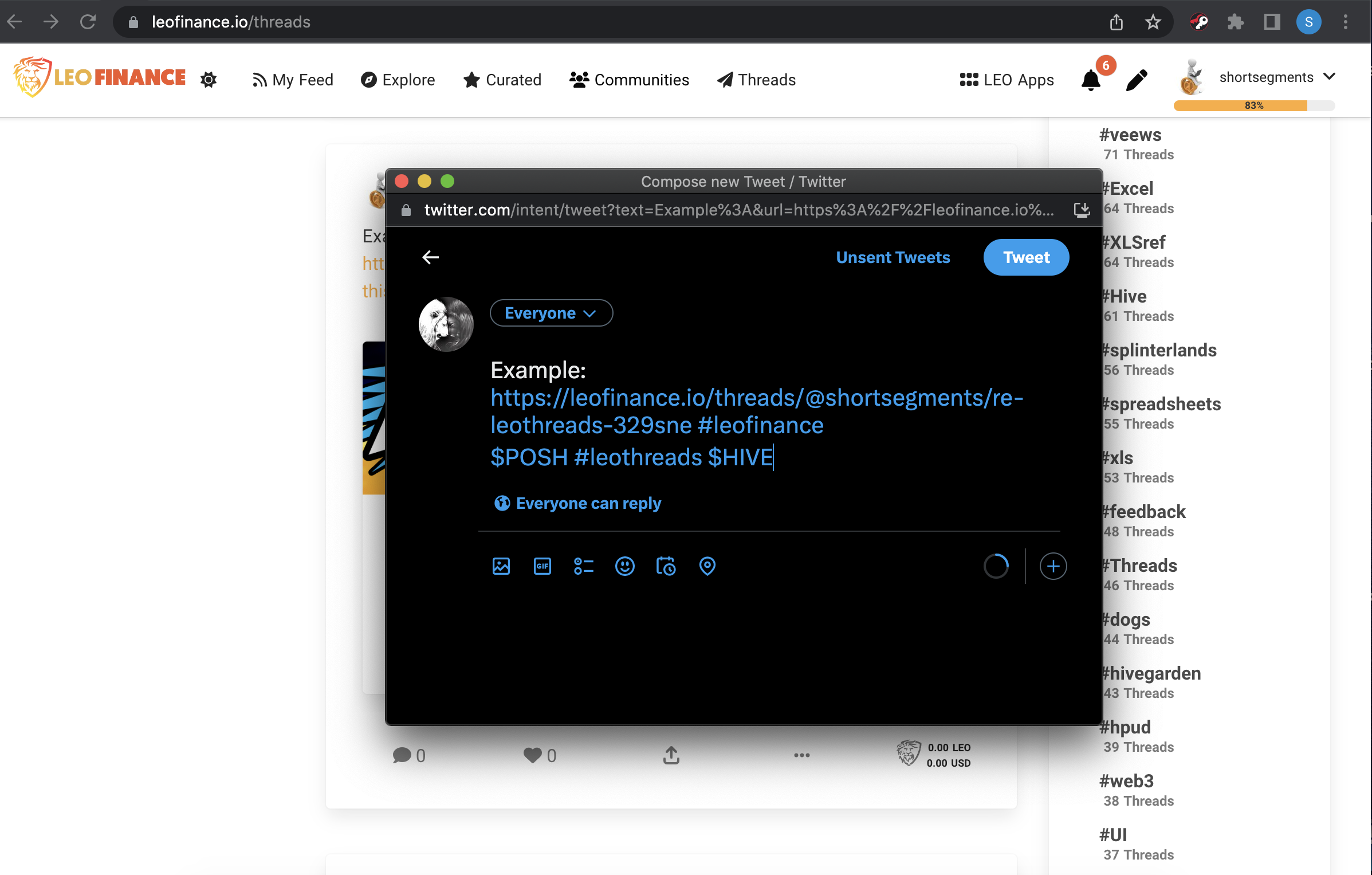Open Chrome profile avatar S

click(x=1308, y=22)
